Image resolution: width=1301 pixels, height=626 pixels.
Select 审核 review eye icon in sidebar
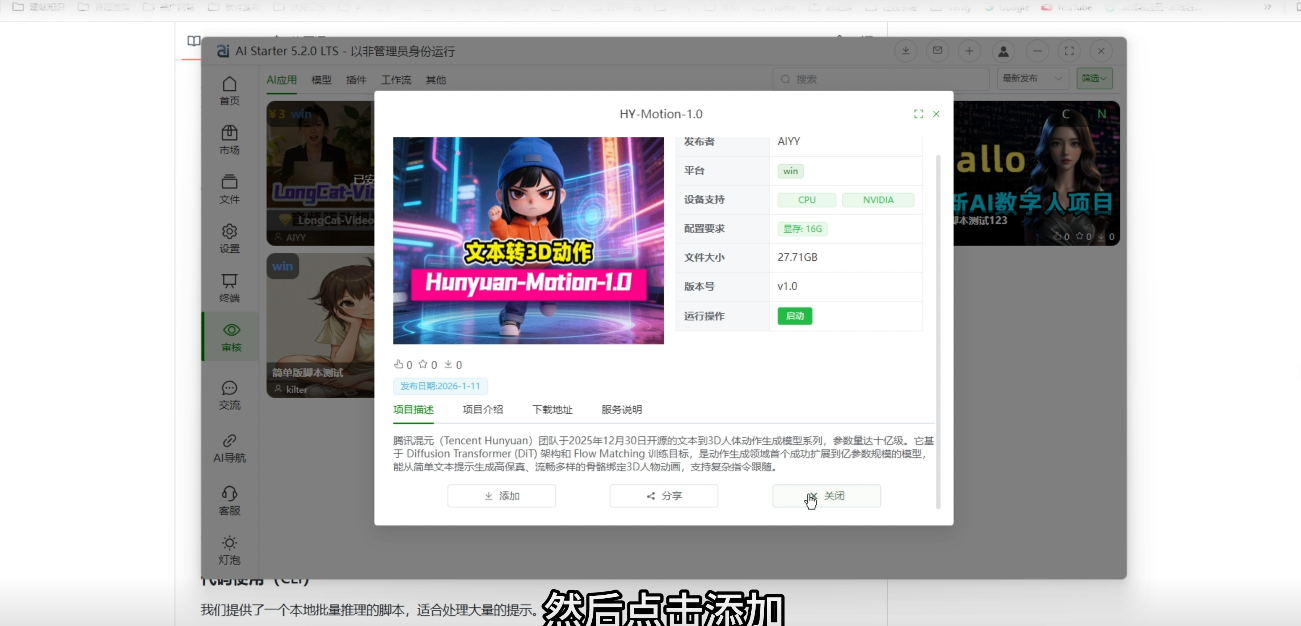[231, 337]
